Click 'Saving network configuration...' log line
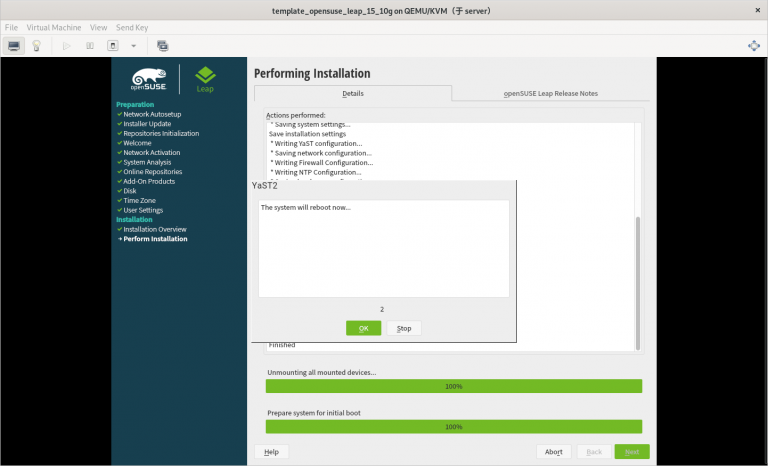Image resolution: width=768 pixels, height=466 pixels. [x=323, y=153]
